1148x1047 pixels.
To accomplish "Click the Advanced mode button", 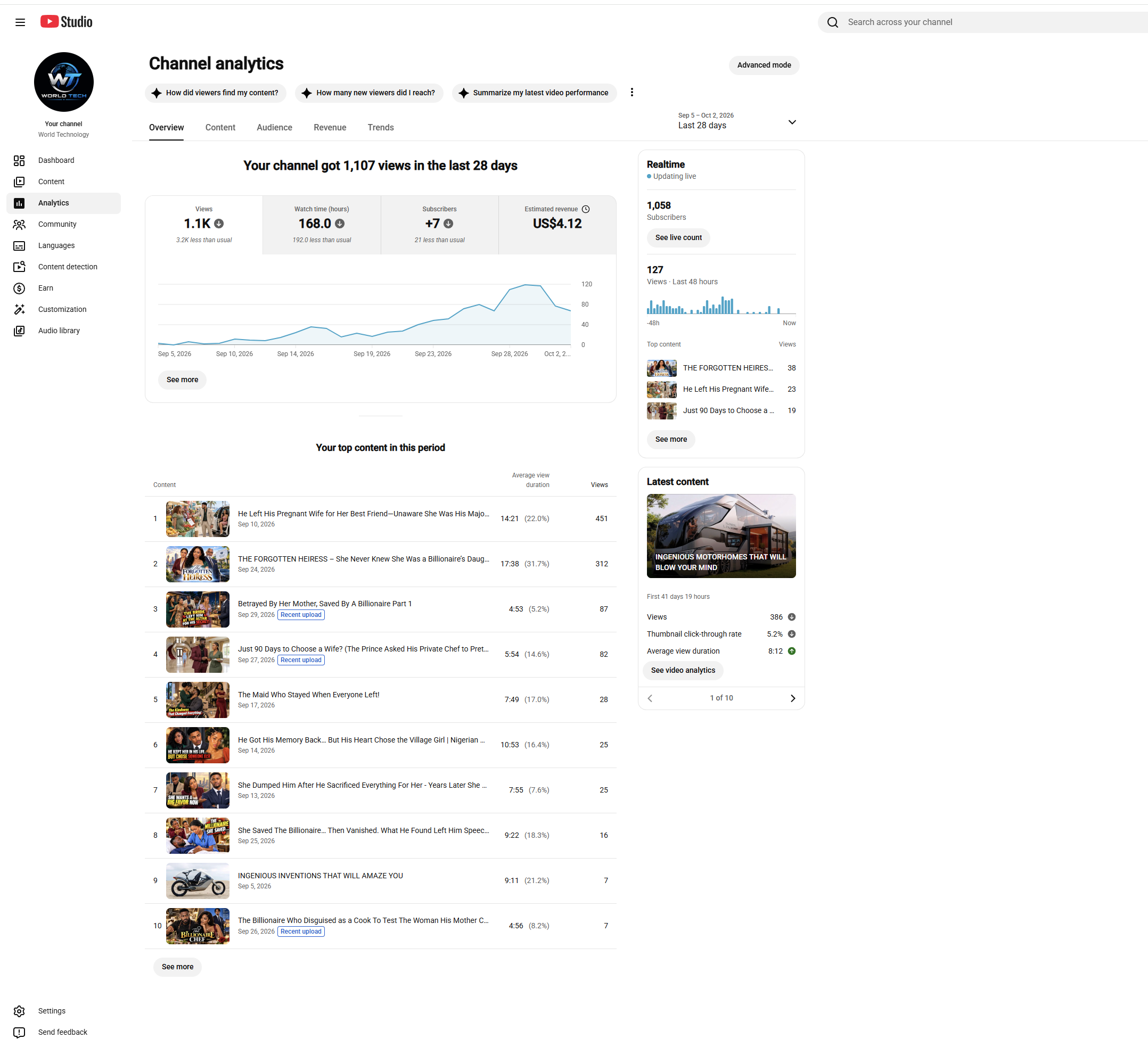I will (764, 65).
